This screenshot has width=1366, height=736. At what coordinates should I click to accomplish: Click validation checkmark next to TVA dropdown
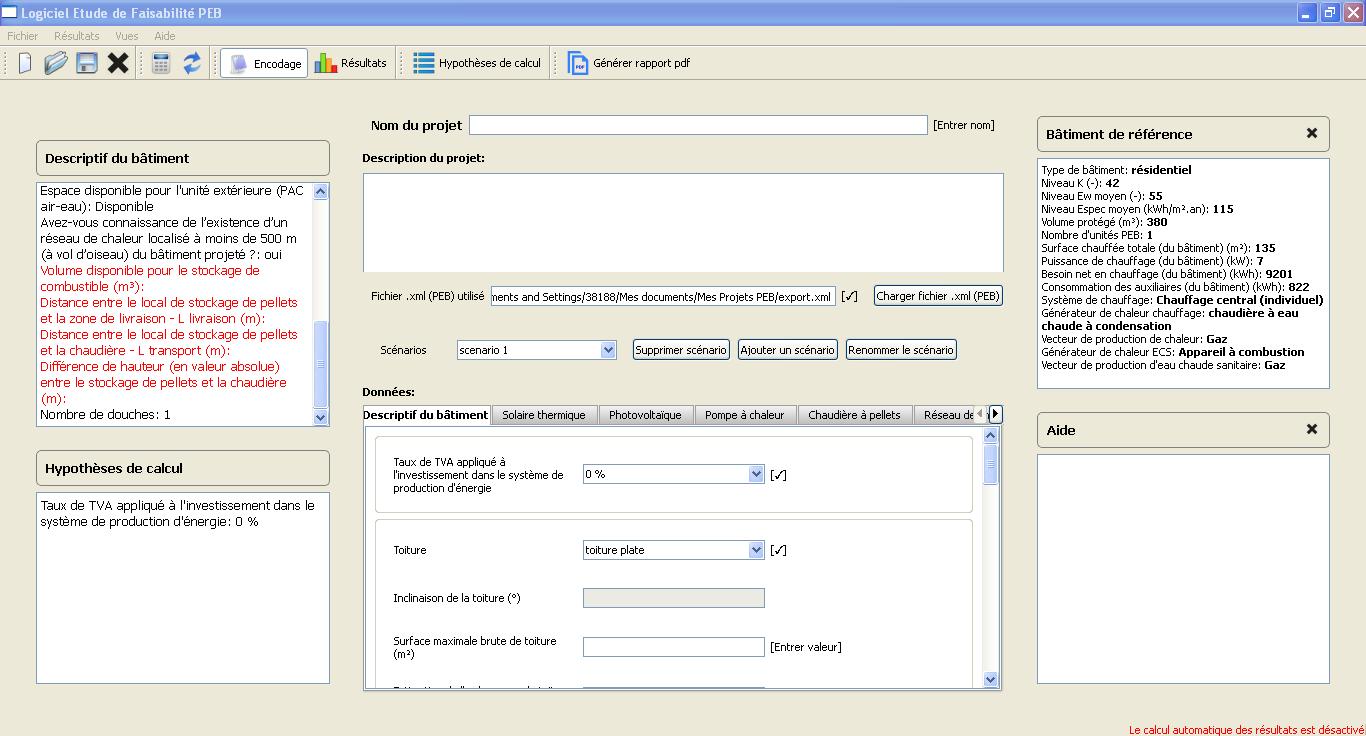click(779, 475)
